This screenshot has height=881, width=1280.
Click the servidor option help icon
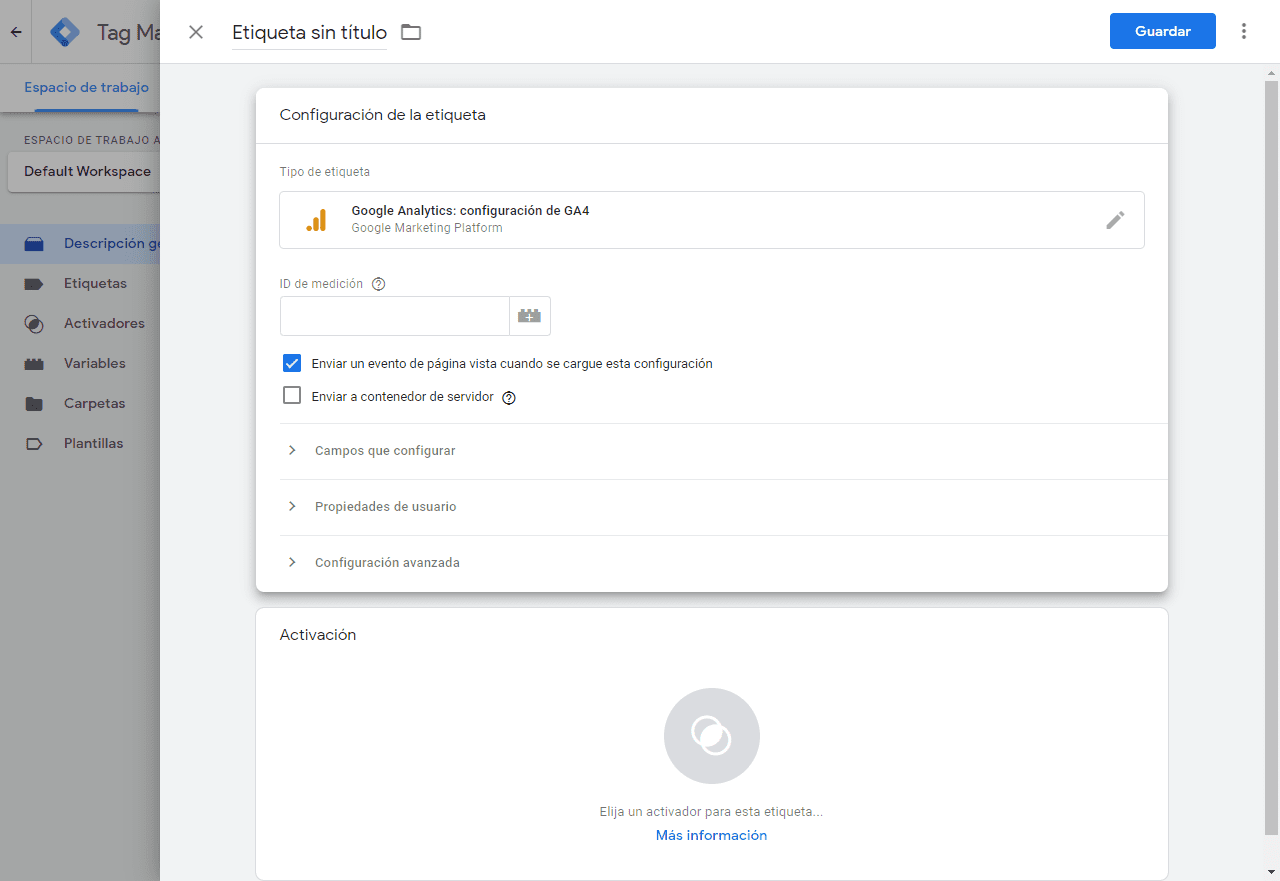(x=509, y=397)
